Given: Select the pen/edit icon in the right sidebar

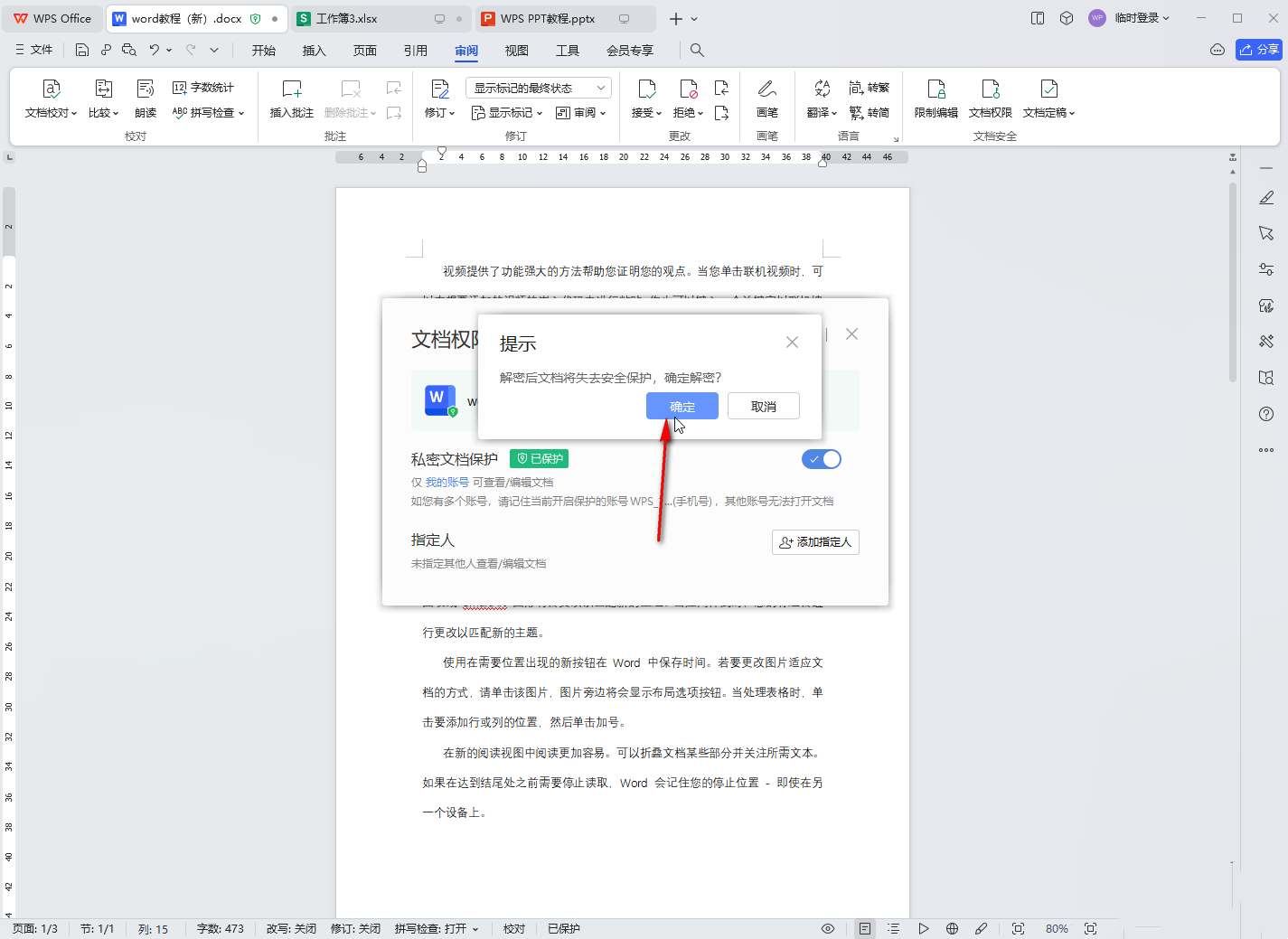Looking at the screenshot, I should pos(1266,197).
